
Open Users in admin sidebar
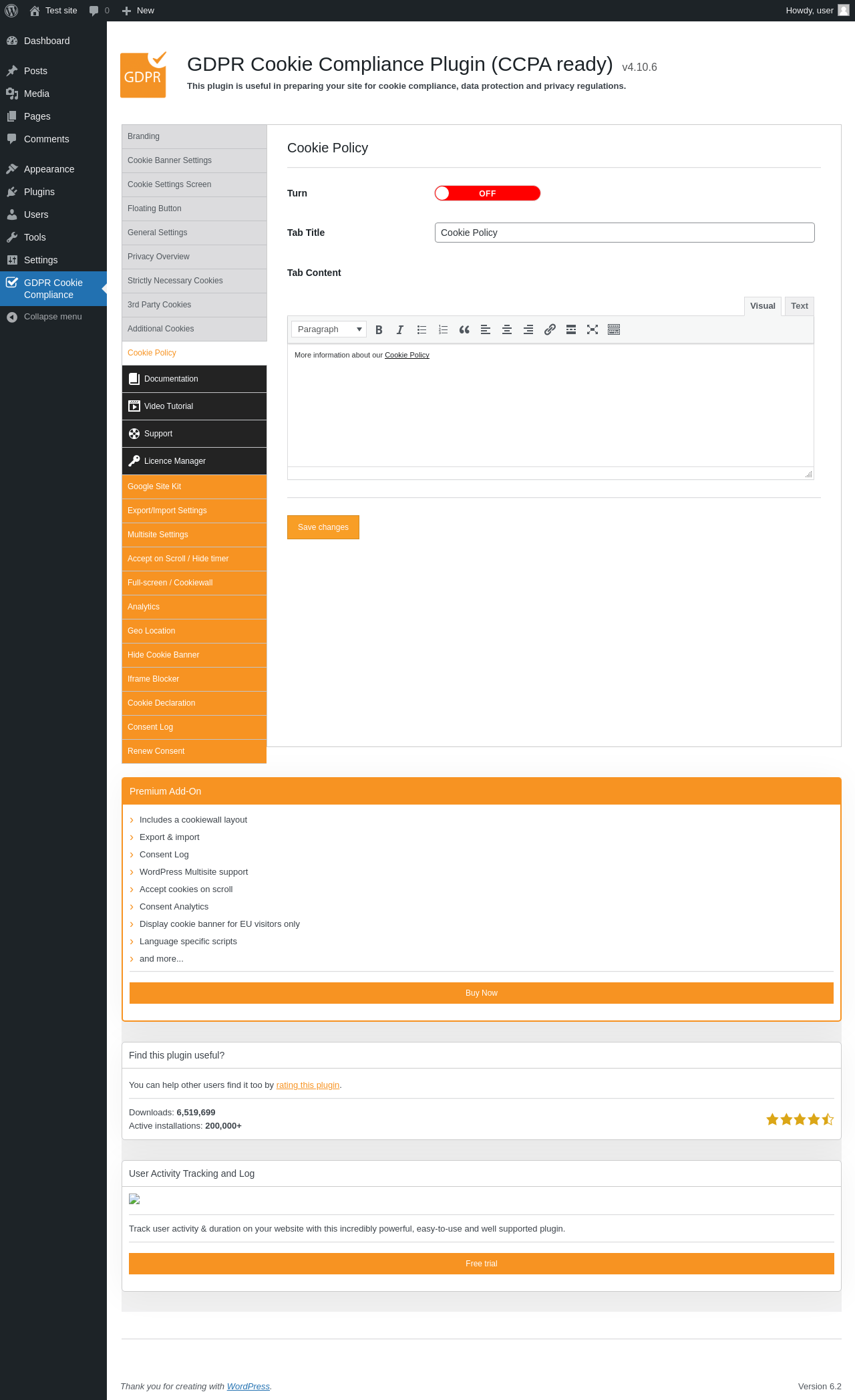[x=53, y=215]
